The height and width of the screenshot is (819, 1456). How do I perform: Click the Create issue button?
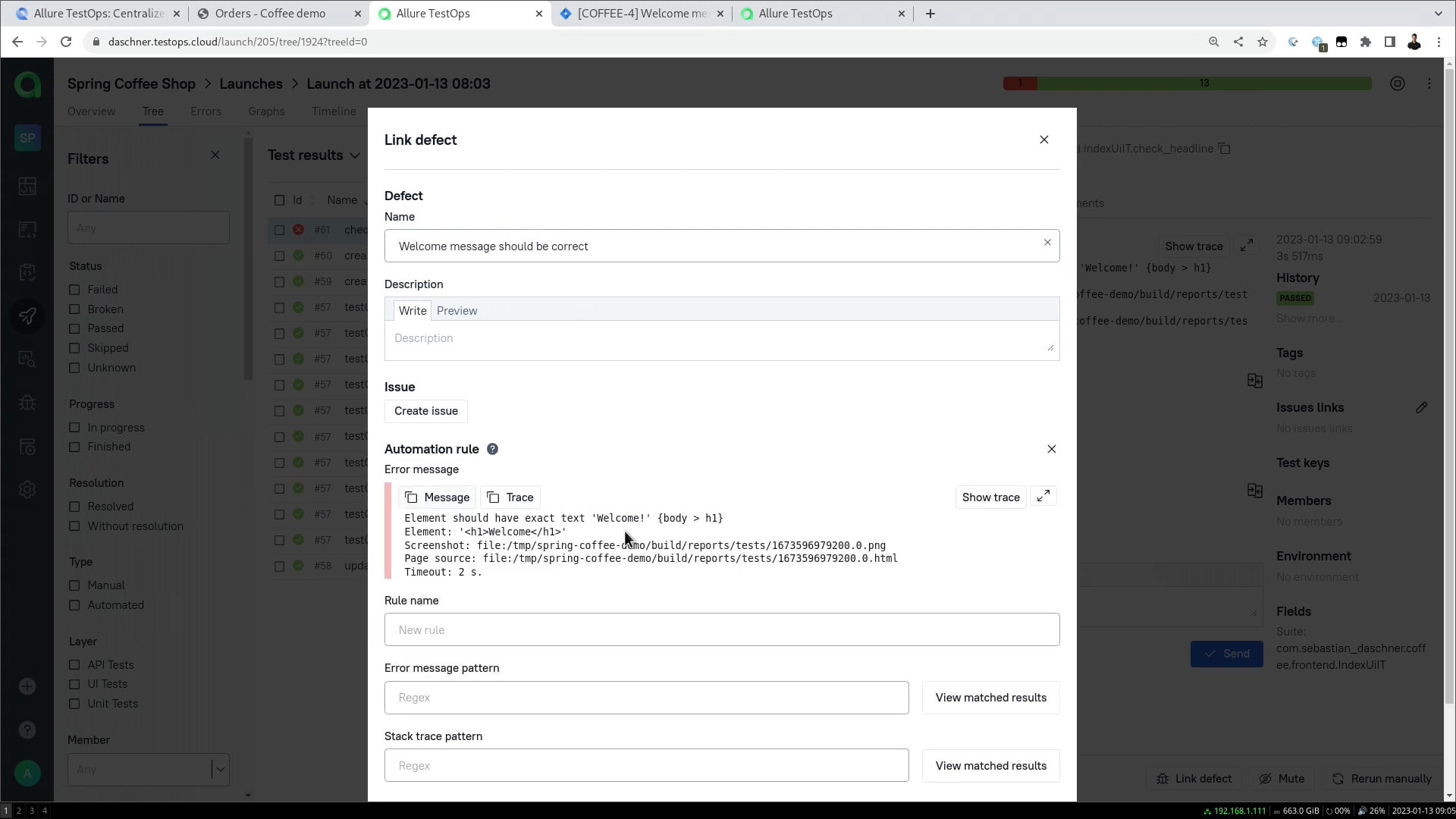click(425, 411)
